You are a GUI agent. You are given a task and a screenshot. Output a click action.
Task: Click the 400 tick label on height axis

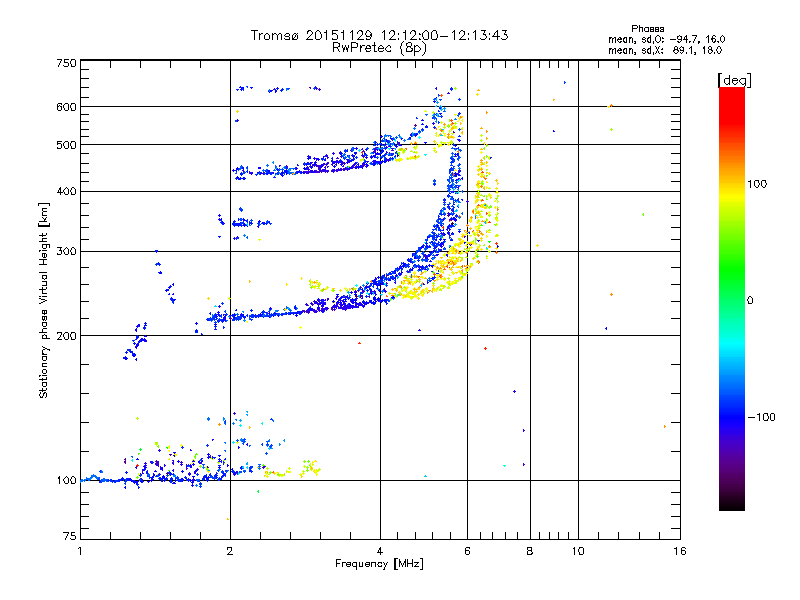[x=66, y=191]
